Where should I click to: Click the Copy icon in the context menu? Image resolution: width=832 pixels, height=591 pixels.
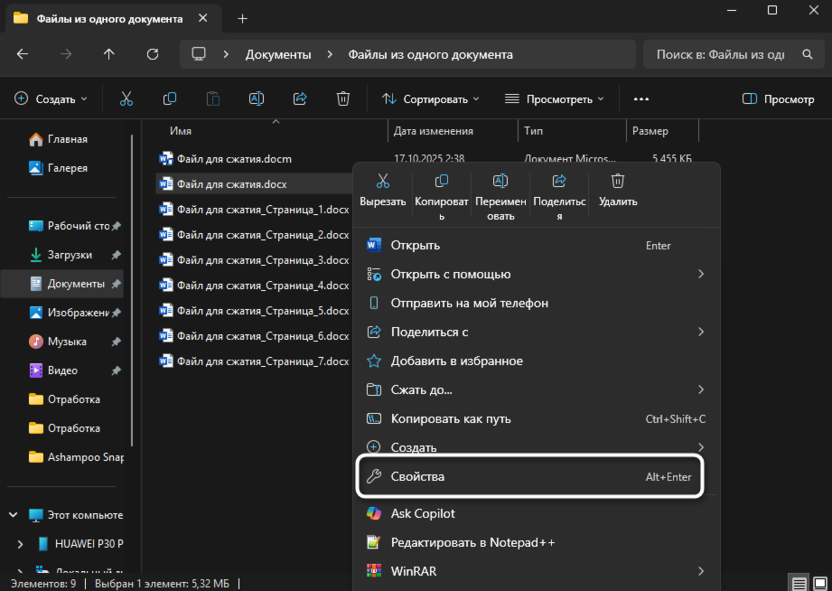tap(441, 182)
